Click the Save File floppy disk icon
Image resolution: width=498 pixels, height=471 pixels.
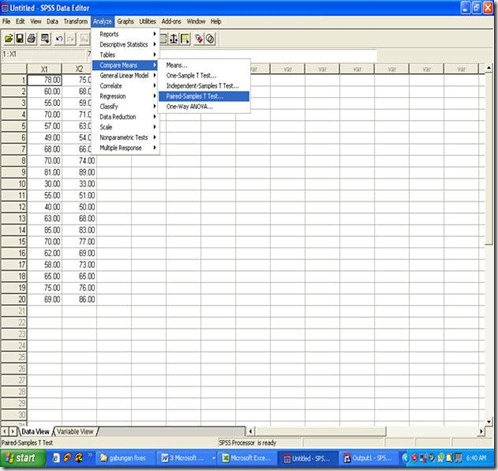tap(20, 39)
